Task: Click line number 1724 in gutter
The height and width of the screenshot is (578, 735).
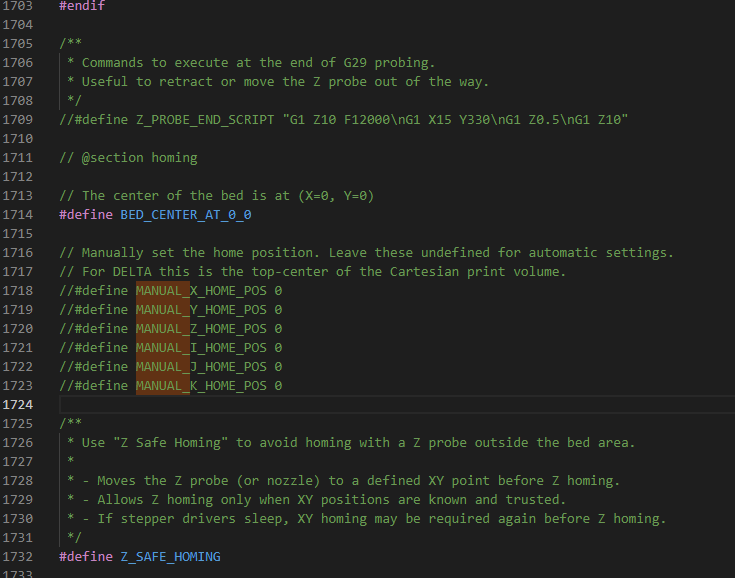Action: tap(18, 405)
